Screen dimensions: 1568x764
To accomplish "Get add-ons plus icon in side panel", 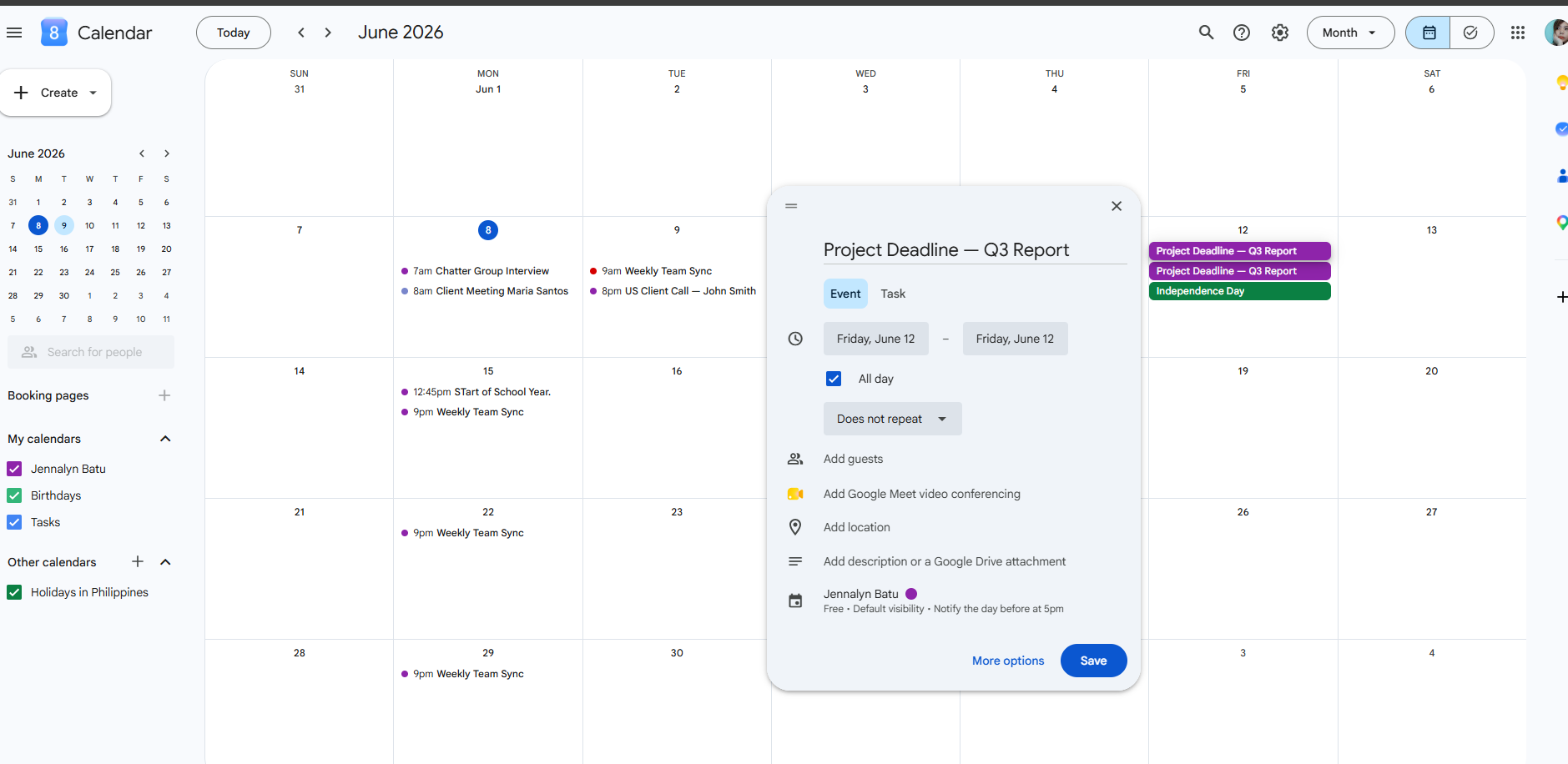I will (1561, 297).
